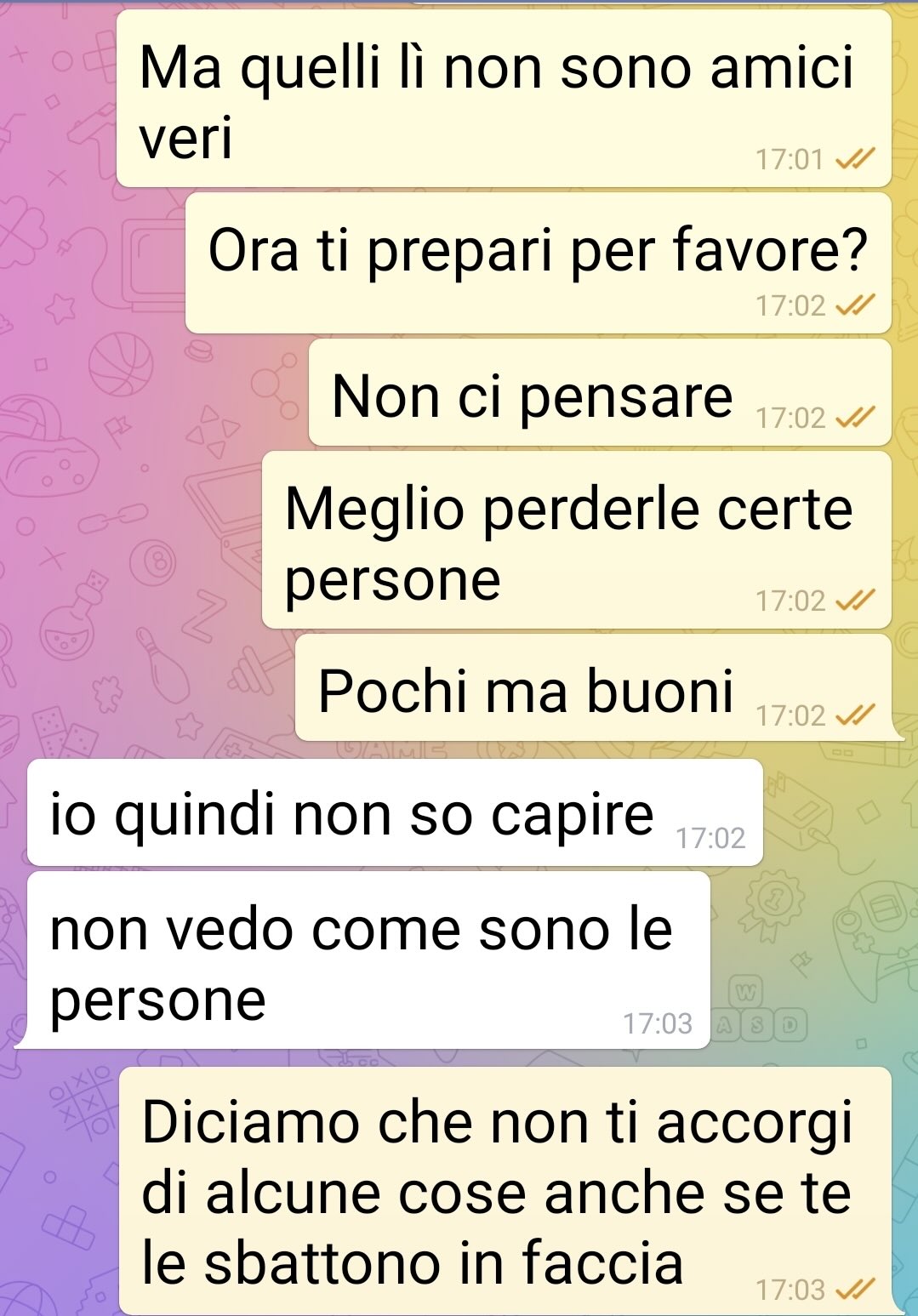This screenshot has height=1316, width=918.
Task: Tap the 'Non ci pensare' bubble
Action: click(x=600, y=393)
